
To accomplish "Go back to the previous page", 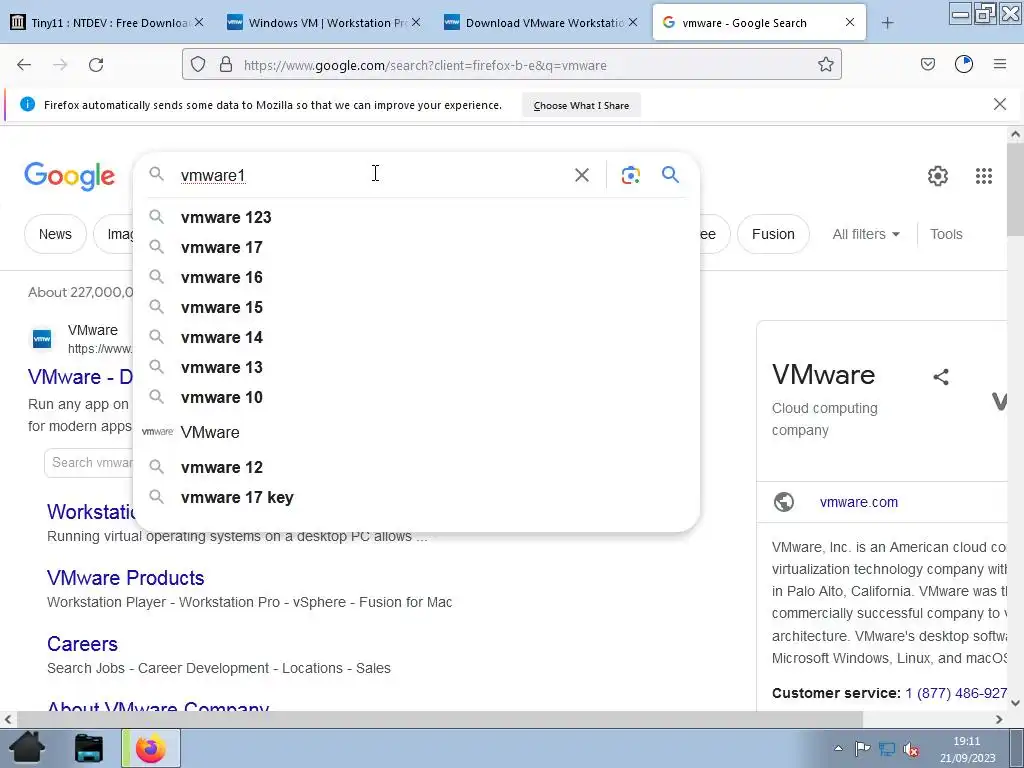I will pos(24,65).
